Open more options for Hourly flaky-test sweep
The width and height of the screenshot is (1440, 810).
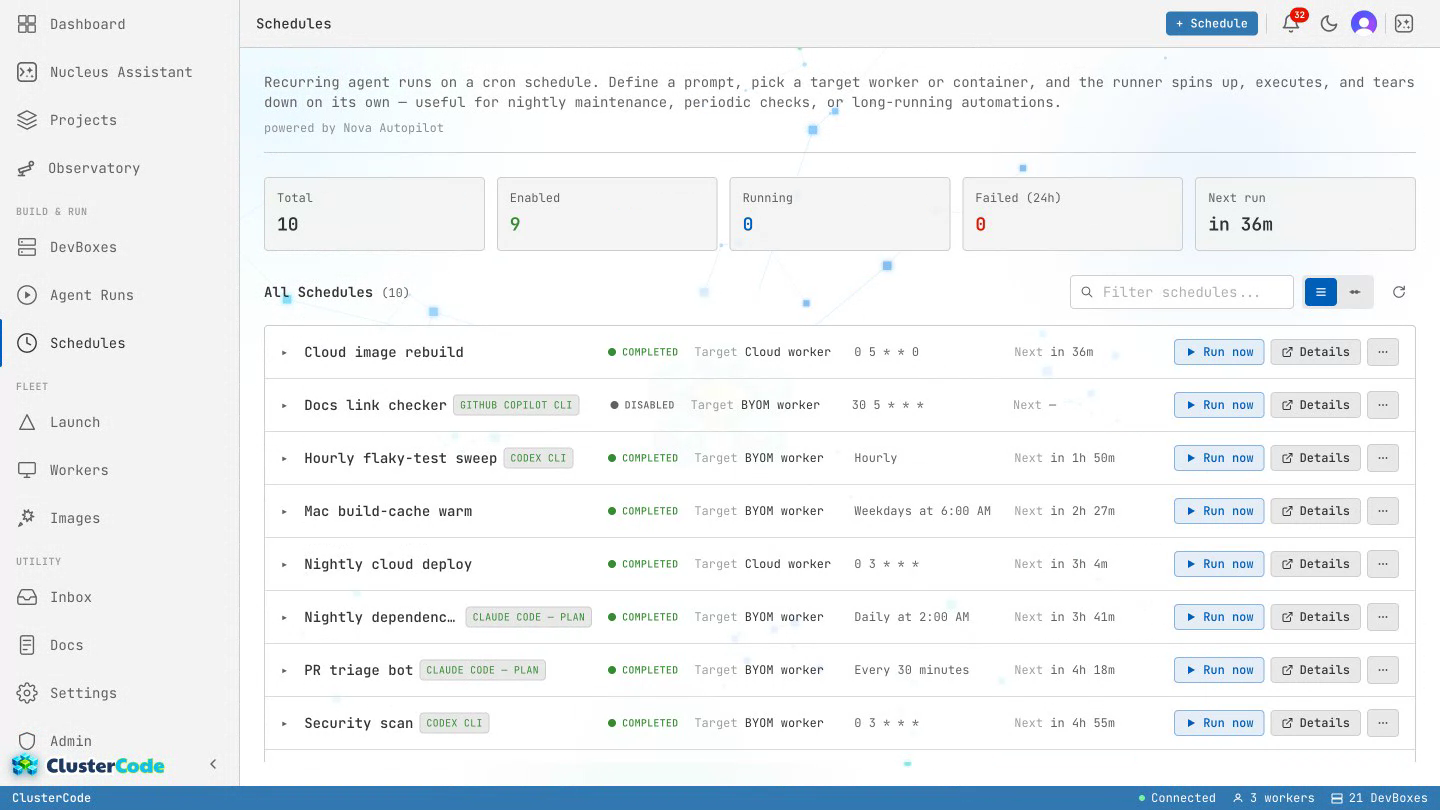[x=1383, y=458]
